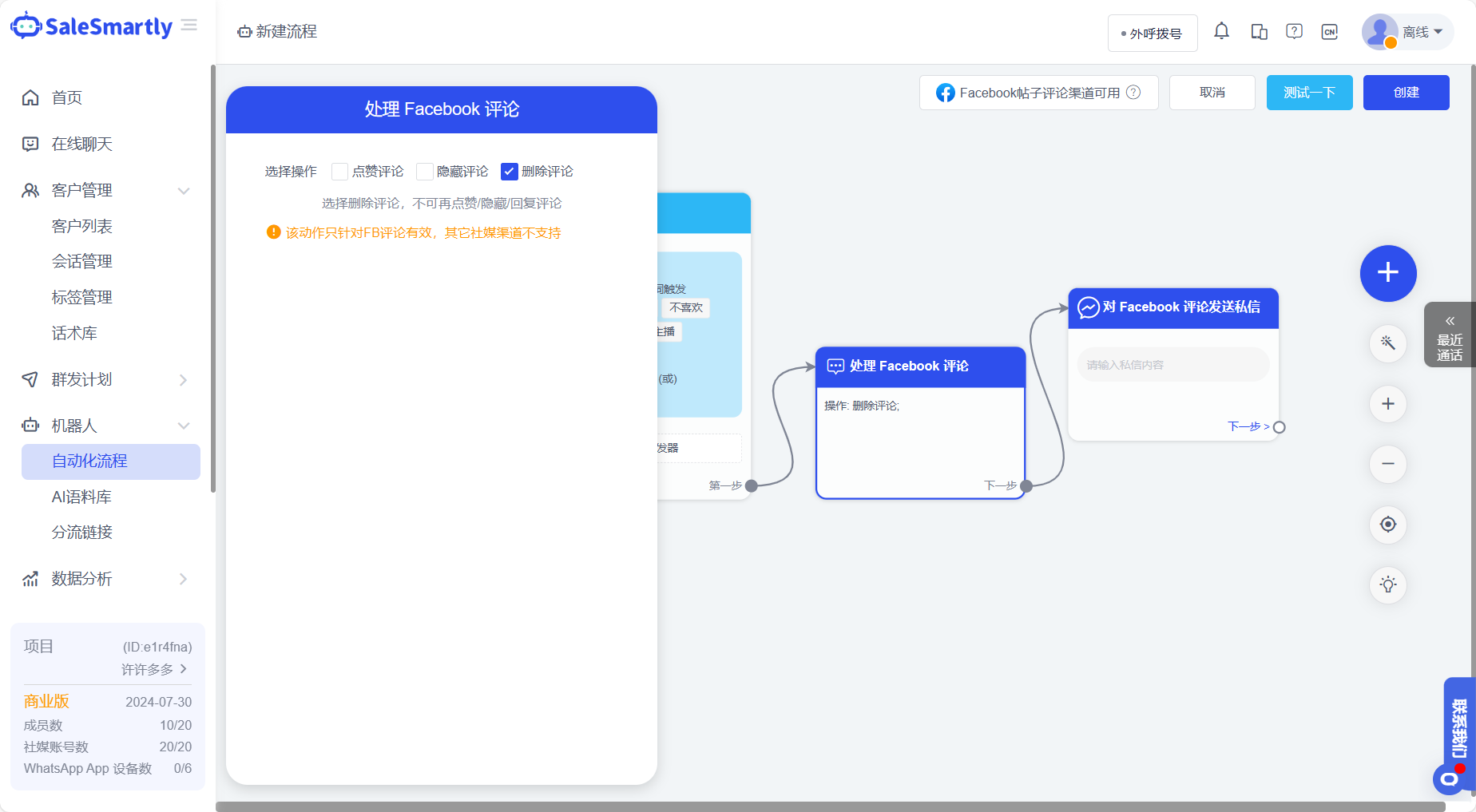The width and height of the screenshot is (1476, 812).
Task: Open 会话管理
Action: point(82,261)
